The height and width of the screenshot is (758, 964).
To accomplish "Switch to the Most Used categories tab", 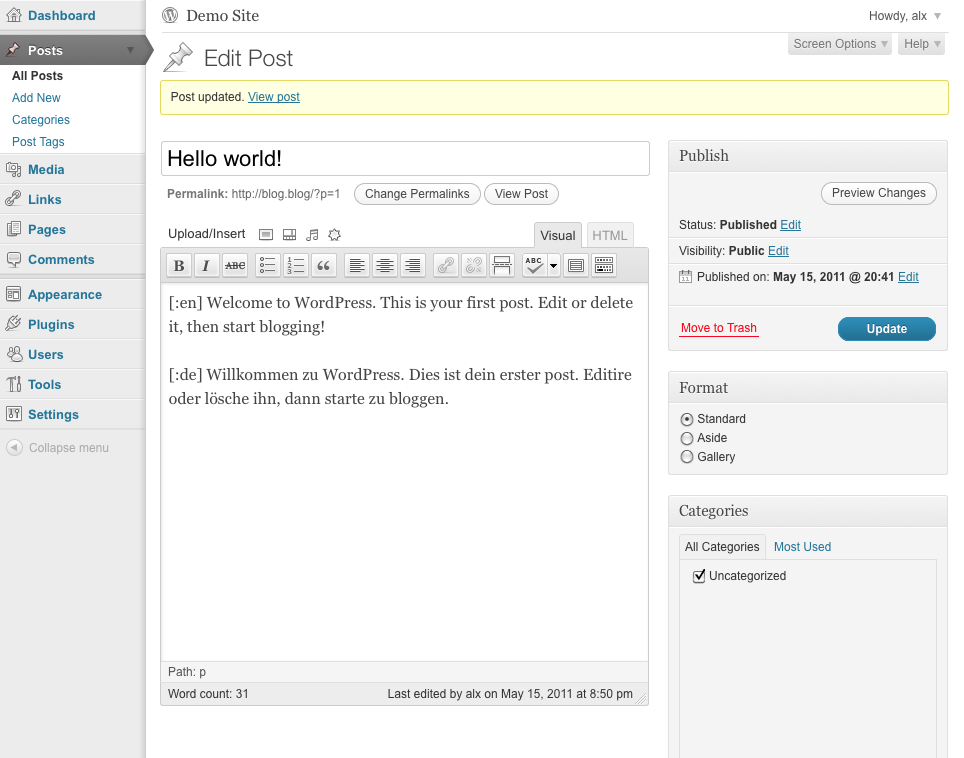I will [x=802, y=547].
